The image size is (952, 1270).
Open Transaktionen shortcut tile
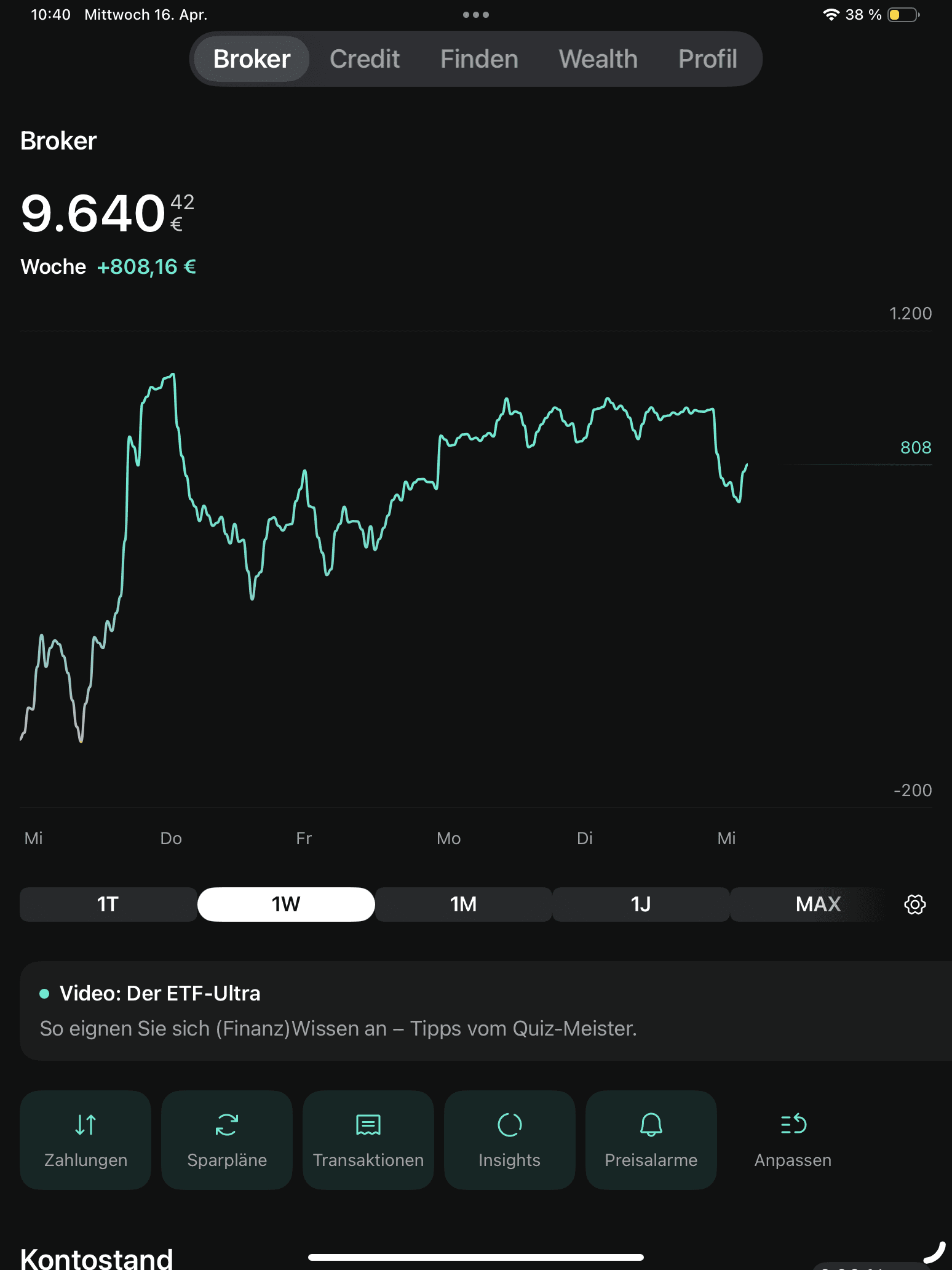[368, 1140]
